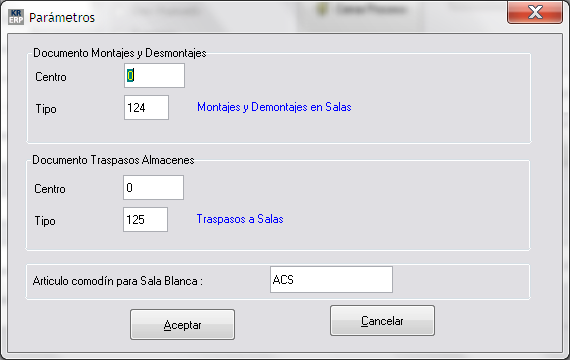Click the ACS article input field
Viewport: 570px width, 360px height.
[x=331, y=280]
